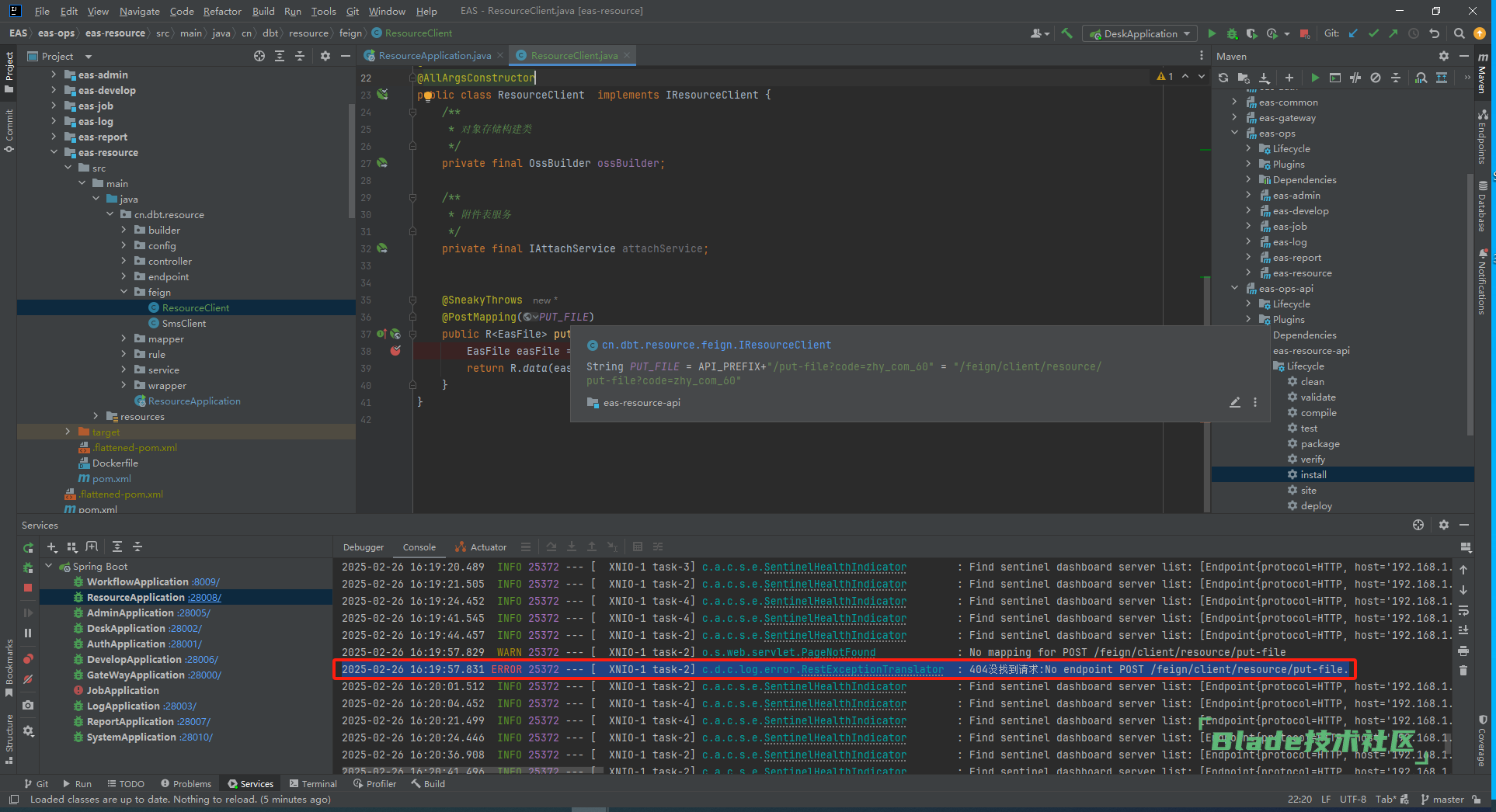Open Search Everywhere magnifier icon
This screenshot has height=812, width=1496.
click(x=1459, y=33)
